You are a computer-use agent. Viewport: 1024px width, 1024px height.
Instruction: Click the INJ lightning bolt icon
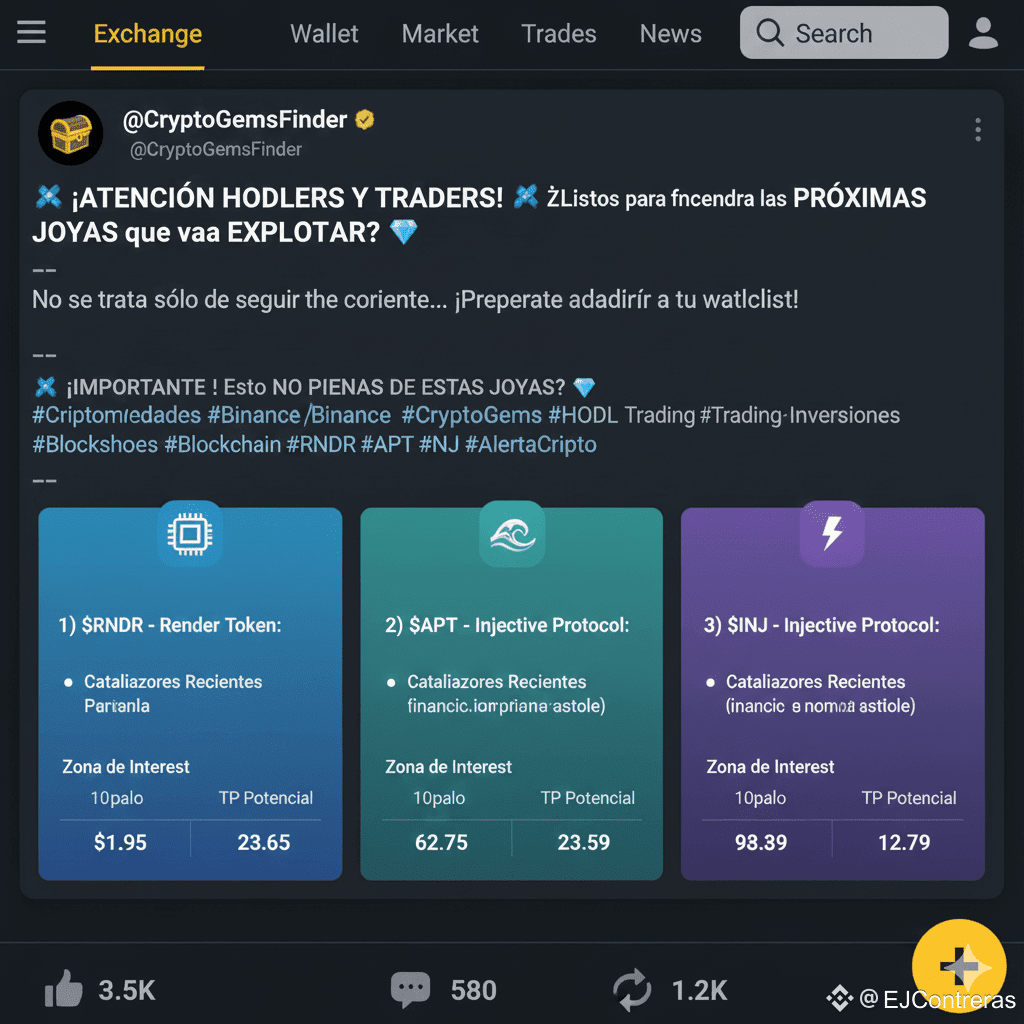[x=832, y=534]
